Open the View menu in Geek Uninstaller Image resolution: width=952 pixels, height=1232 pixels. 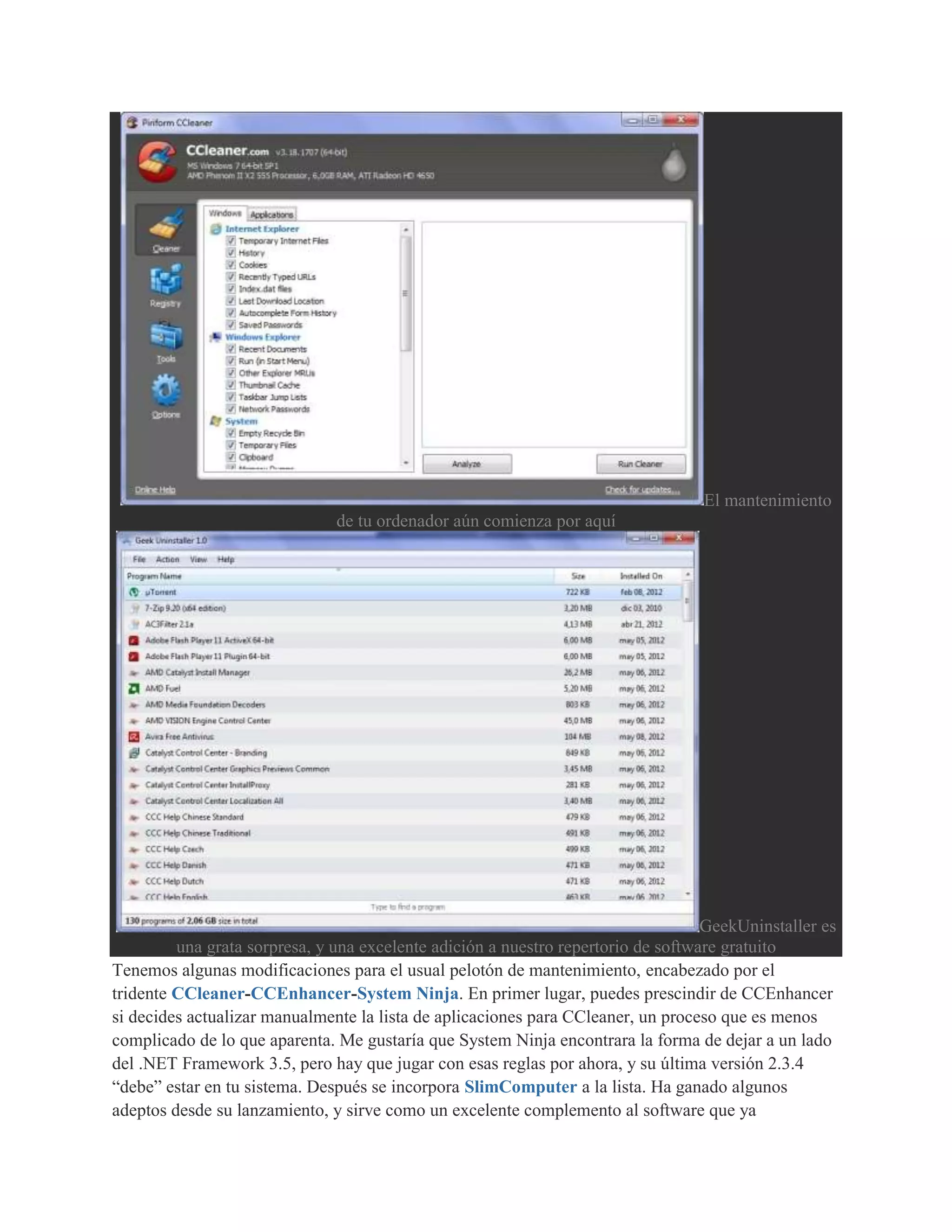198,560
